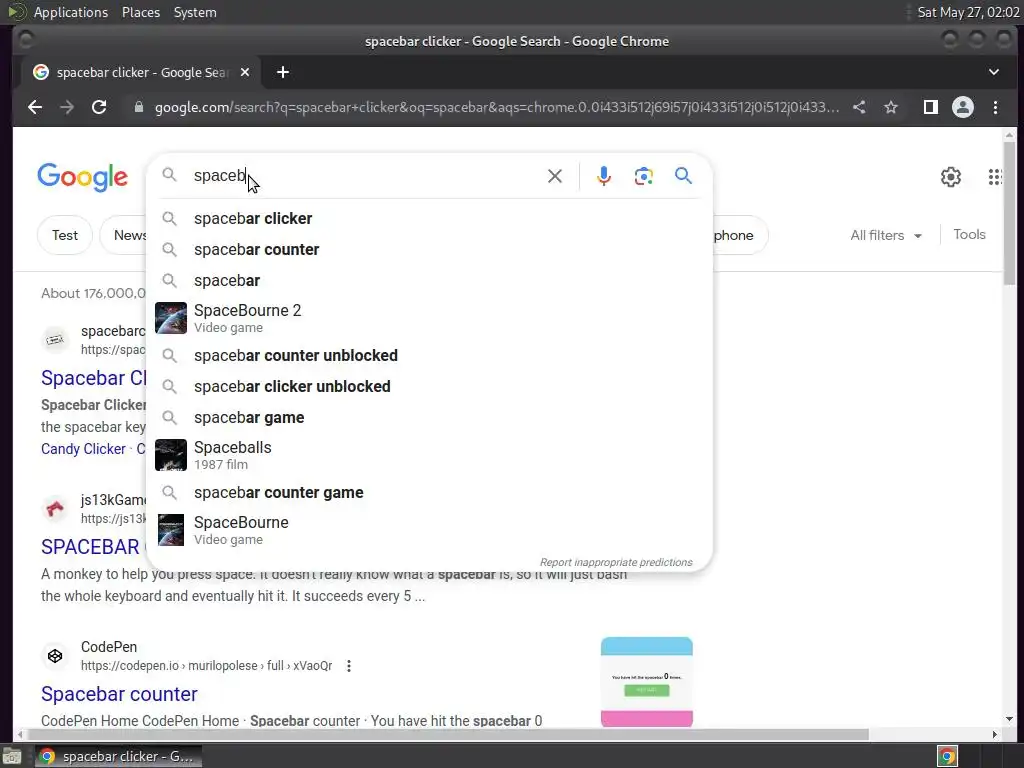Screen dimensions: 1024x768
Task: Open the Places menu
Action: (x=140, y=12)
